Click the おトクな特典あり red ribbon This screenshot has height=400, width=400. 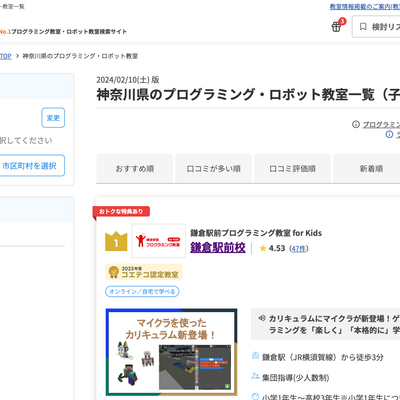(x=121, y=212)
